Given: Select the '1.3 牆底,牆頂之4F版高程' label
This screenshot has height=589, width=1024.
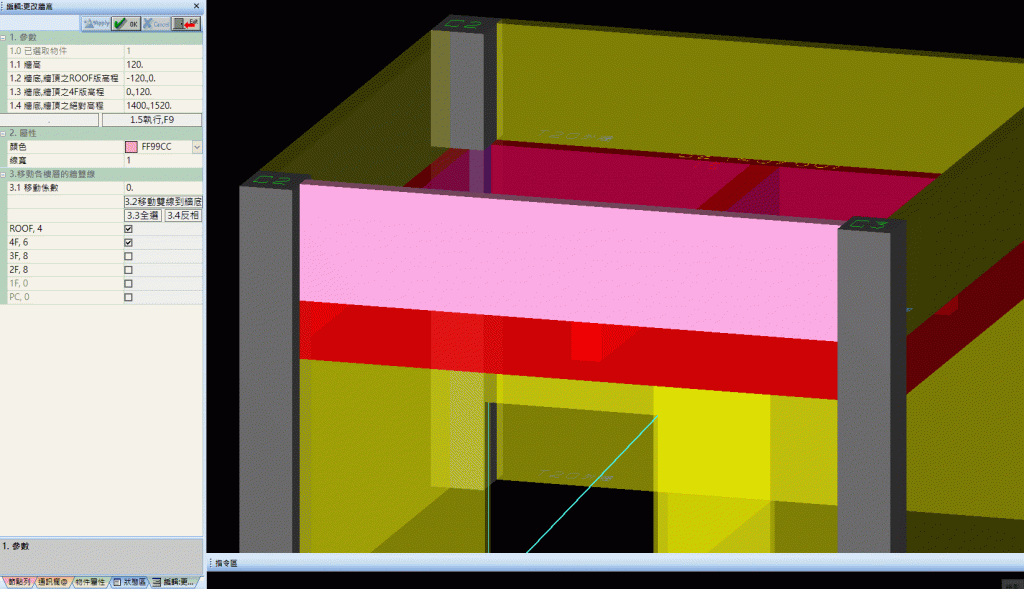Looking at the screenshot, I should (57, 92).
